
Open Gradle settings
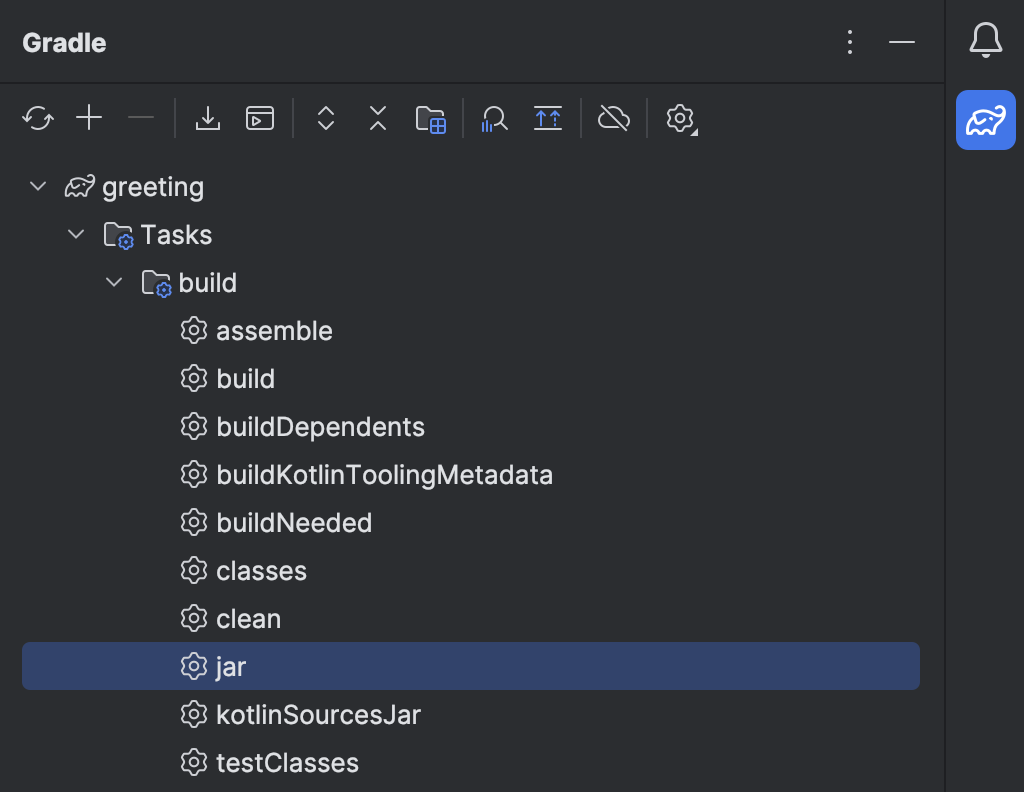click(x=678, y=118)
